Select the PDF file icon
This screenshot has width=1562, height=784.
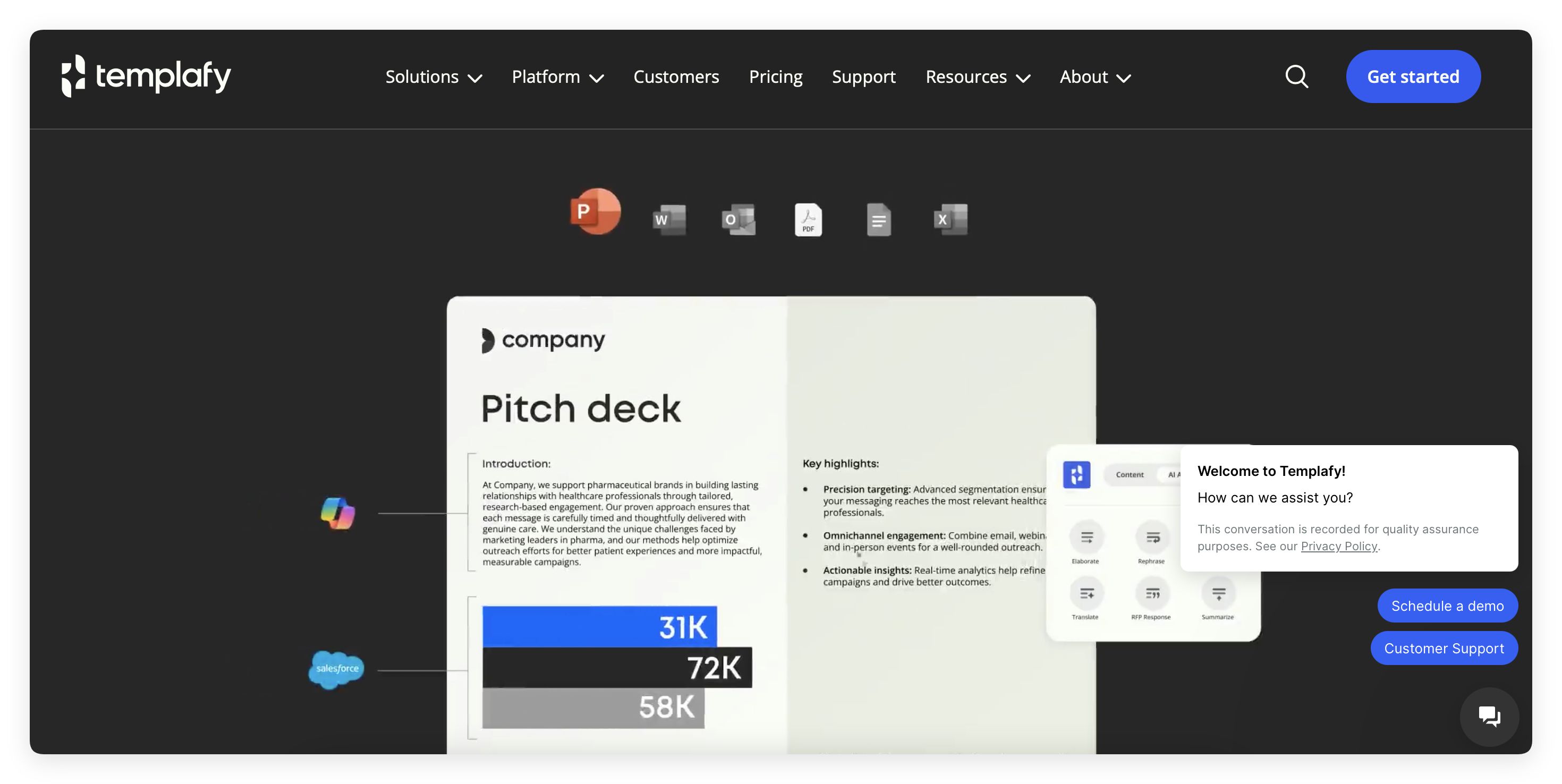coord(808,219)
